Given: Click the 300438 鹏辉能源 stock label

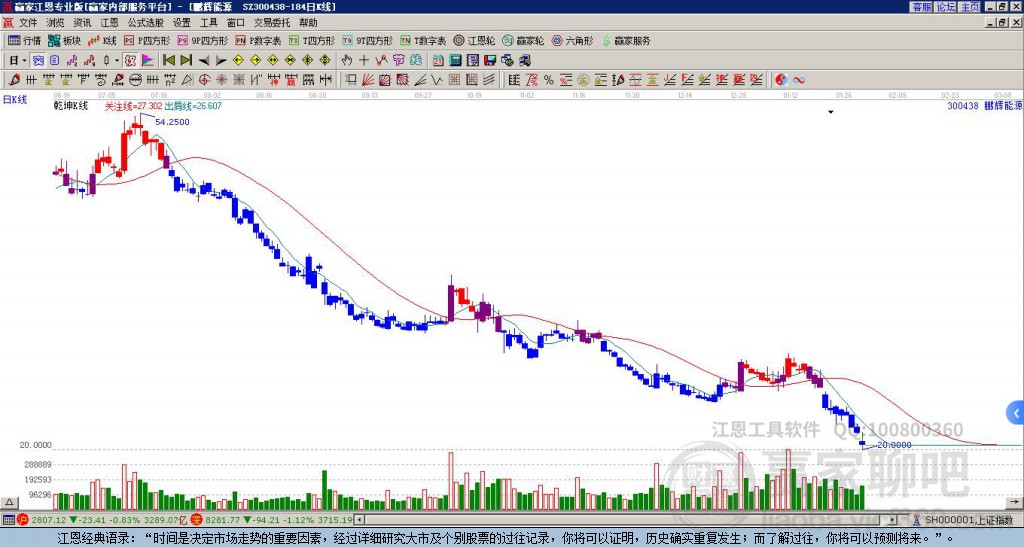Looking at the screenshot, I should tap(984, 105).
